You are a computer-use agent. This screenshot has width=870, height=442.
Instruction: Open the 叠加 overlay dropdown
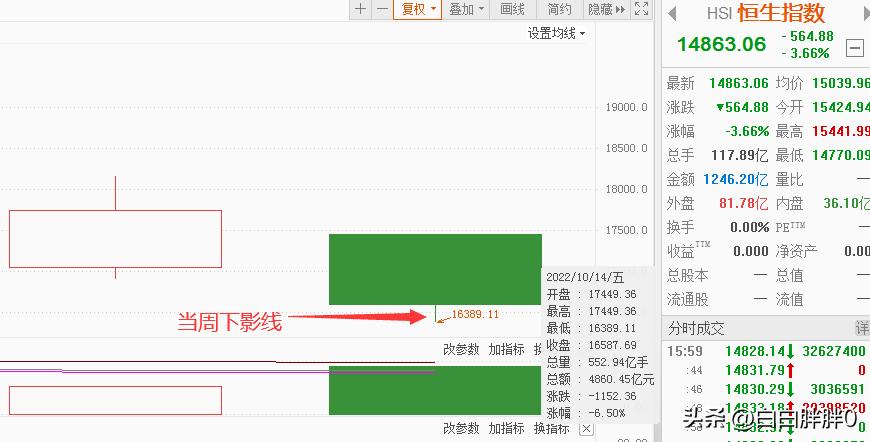tap(466, 9)
